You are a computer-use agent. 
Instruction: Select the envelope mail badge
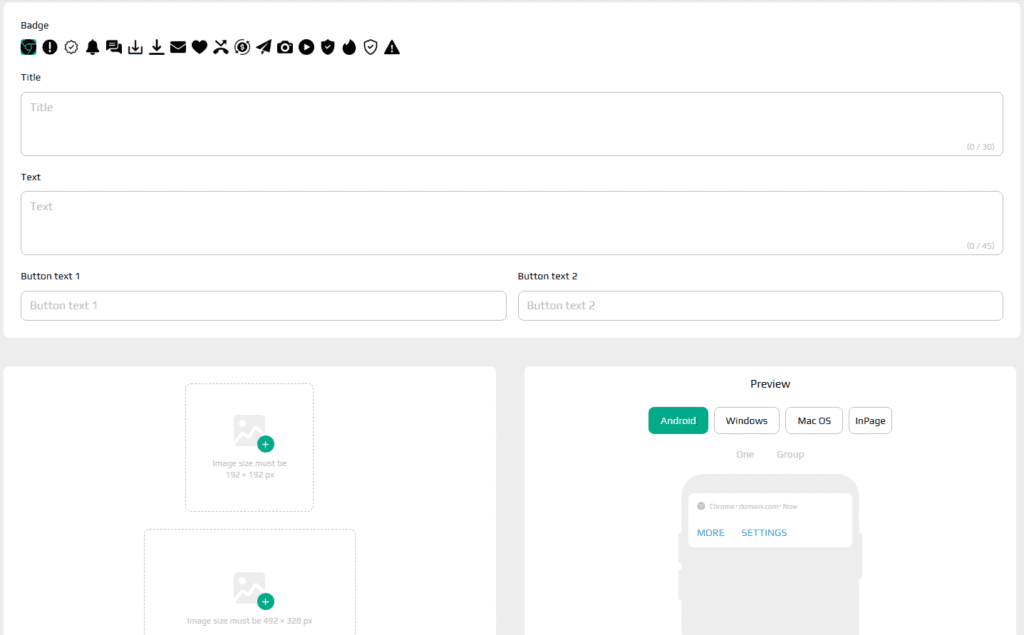point(178,47)
